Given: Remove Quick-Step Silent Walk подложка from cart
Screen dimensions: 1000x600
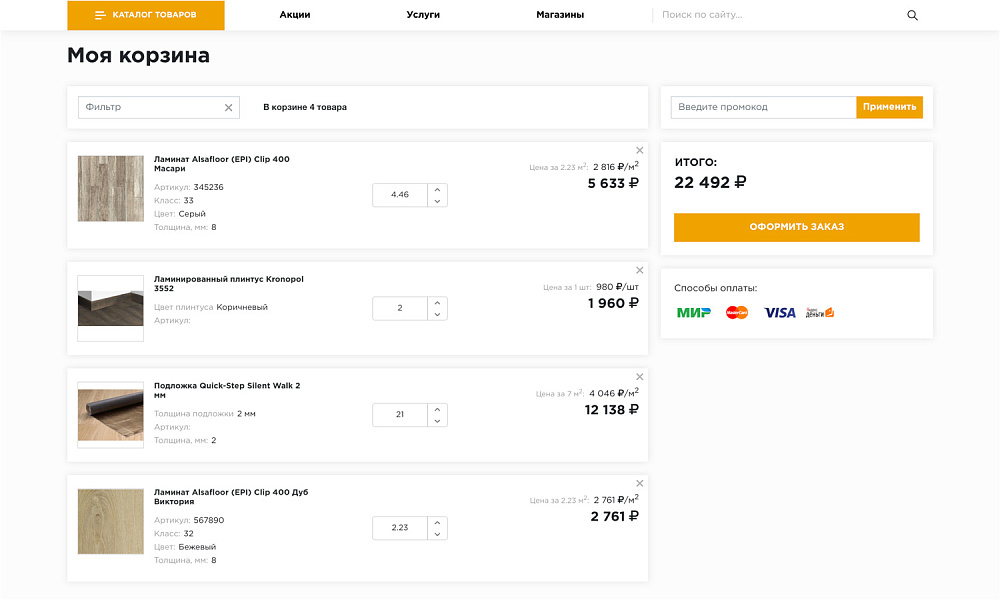Looking at the screenshot, I should [640, 377].
